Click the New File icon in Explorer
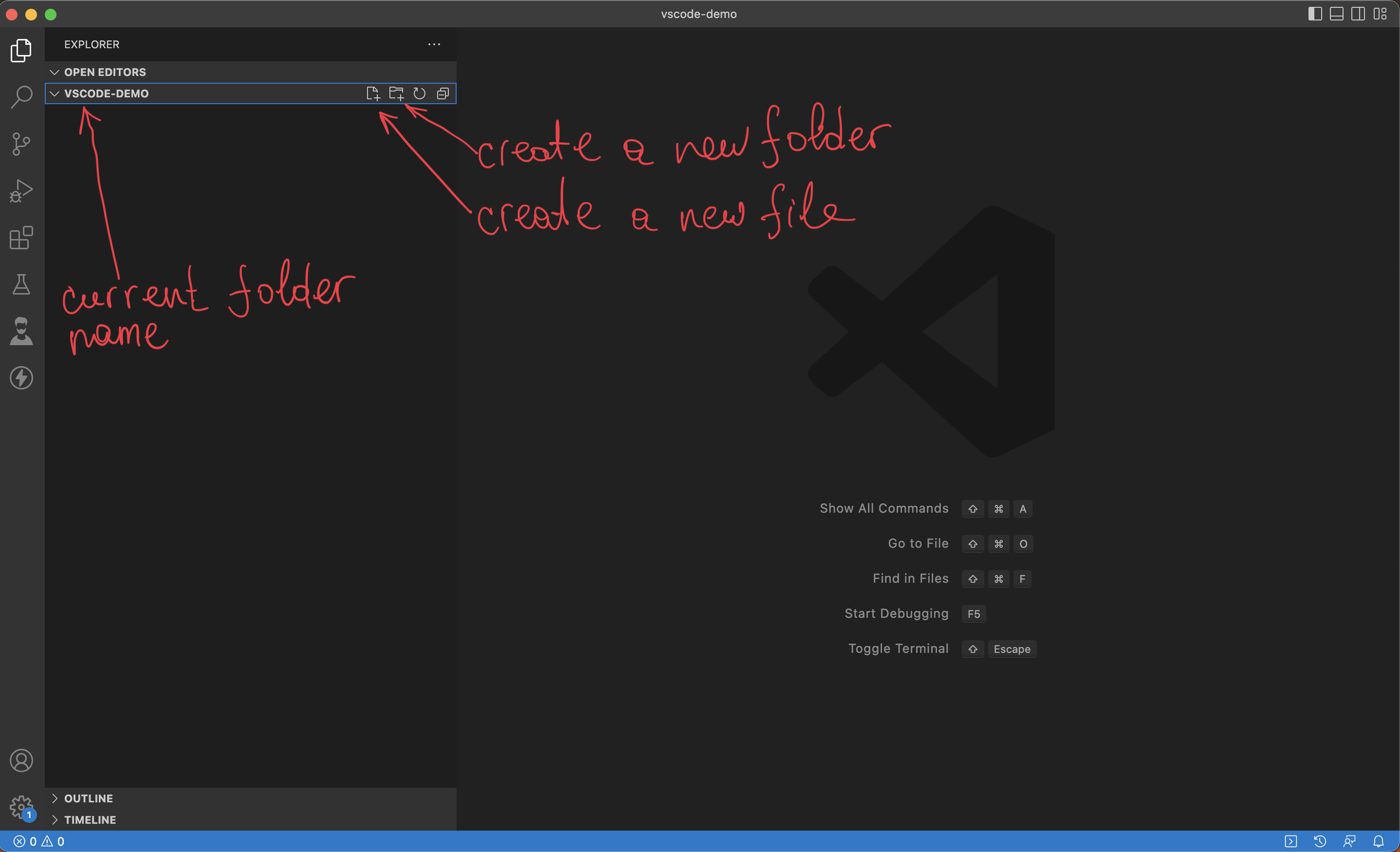Image resolution: width=1400 pixels, height=852 pixels. tap(373, 93)
